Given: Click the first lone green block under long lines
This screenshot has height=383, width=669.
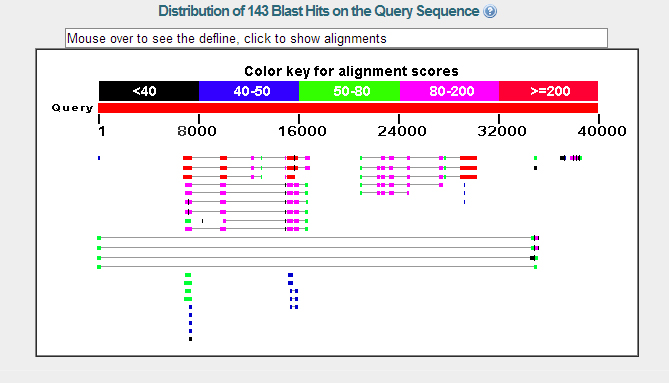Looking at the screenshot, I should pos(188,275).
